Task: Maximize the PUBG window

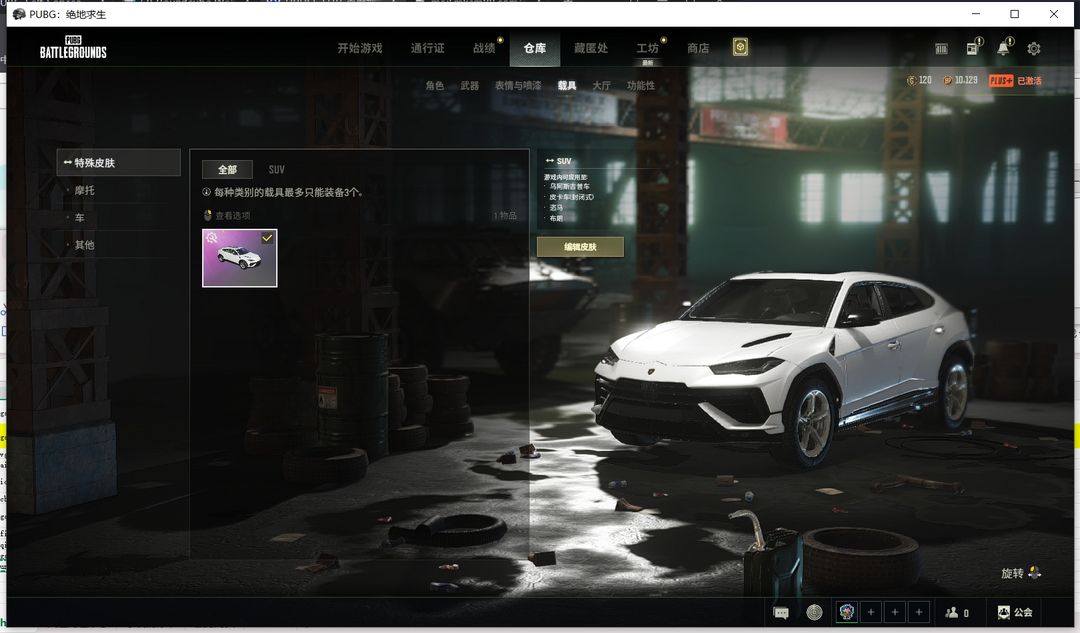Action: (1015, 14)
